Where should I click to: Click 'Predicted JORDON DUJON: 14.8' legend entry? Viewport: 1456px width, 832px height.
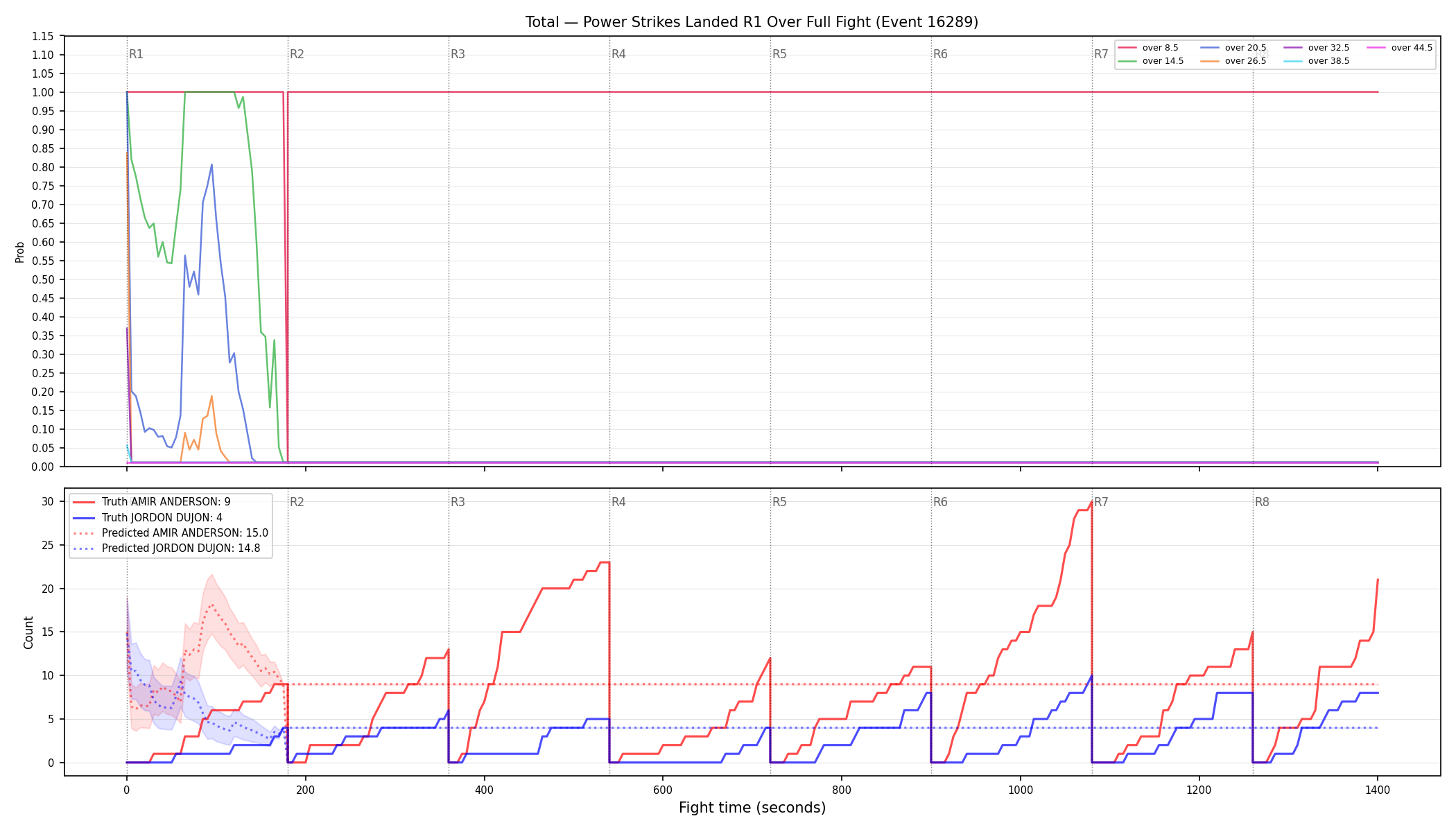[x=166, y=548]
